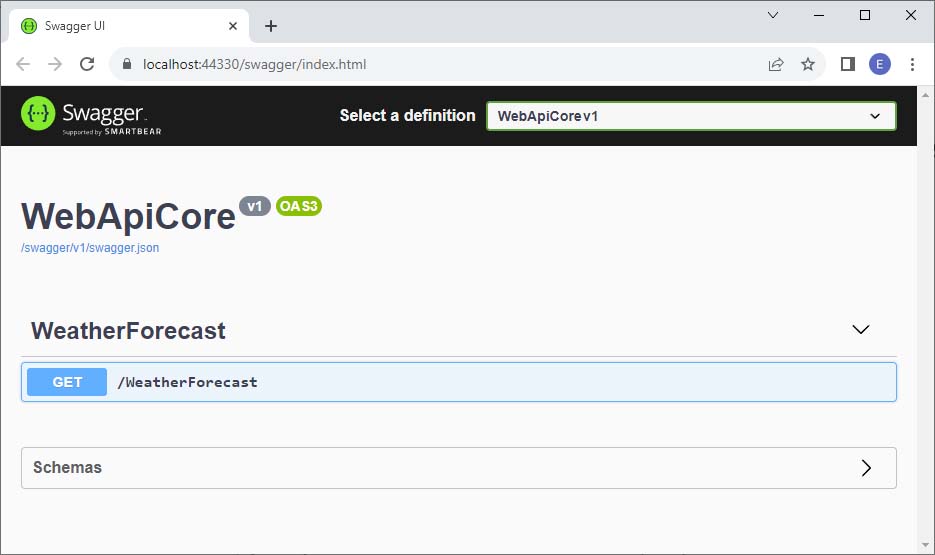Open the /swagger/v1/swagger.json link
This screenshot has width=935, height=555.
(x=90, y=248)
